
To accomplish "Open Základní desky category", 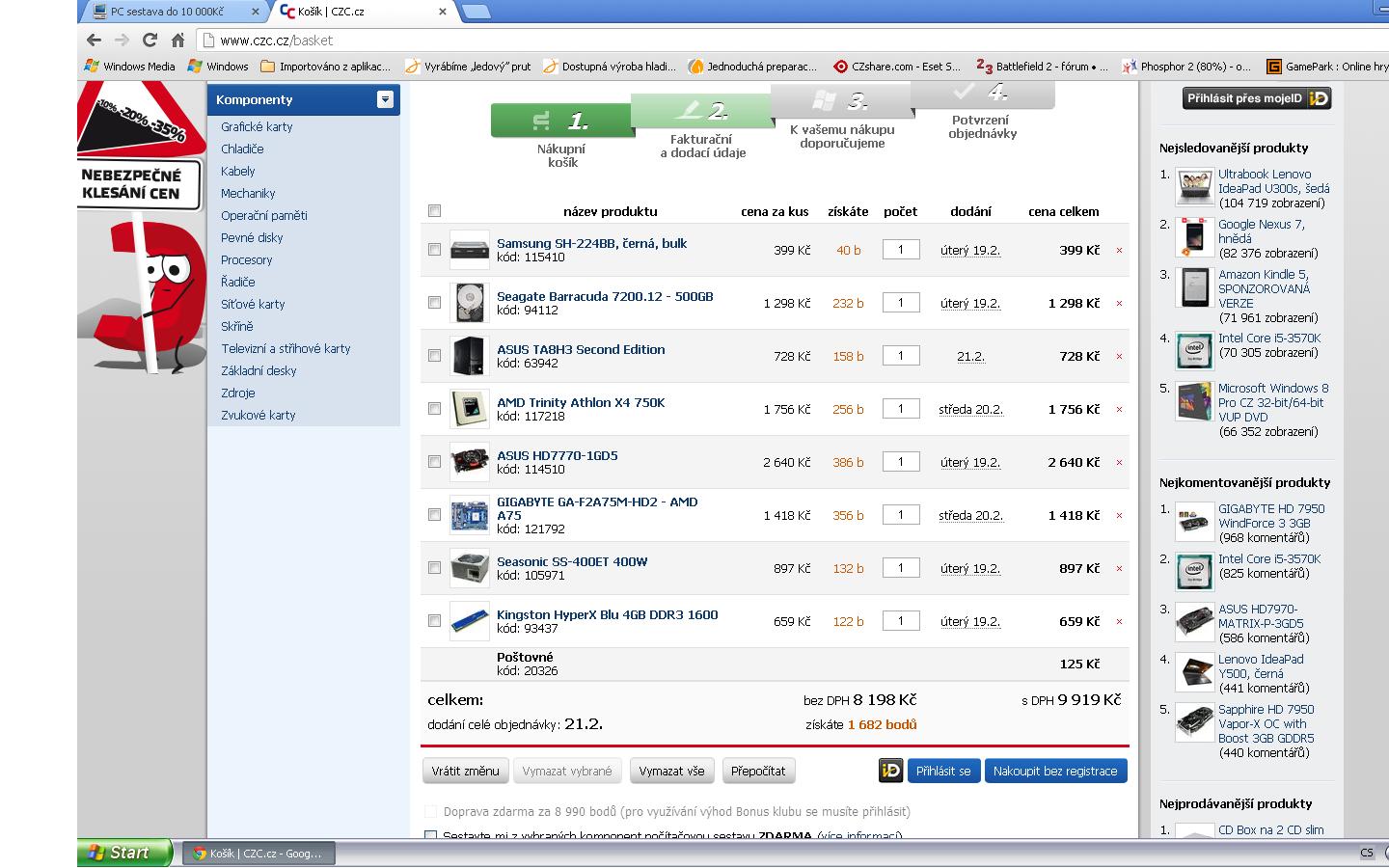I will 259,370.
